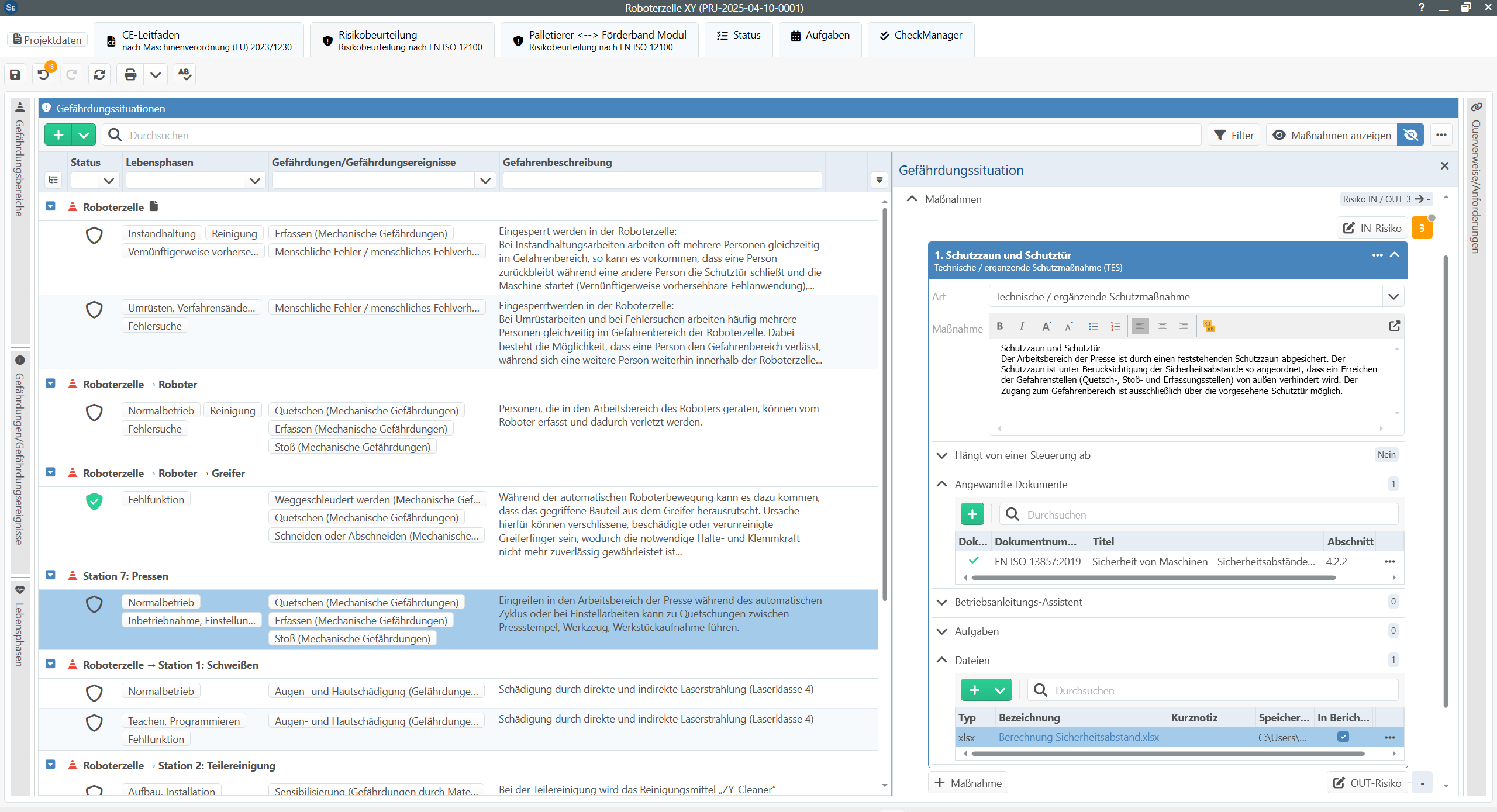This screenshot has width=1497, height=812.
Task: Click the tree view icon under Status column
Action: click(53, 180)
